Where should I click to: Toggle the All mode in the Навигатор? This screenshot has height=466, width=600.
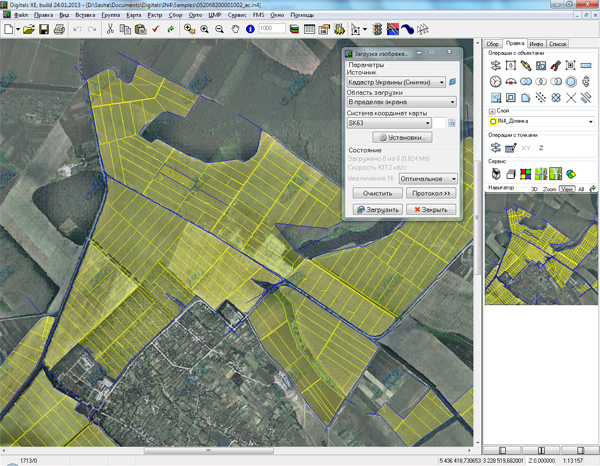tap(581, 188)
